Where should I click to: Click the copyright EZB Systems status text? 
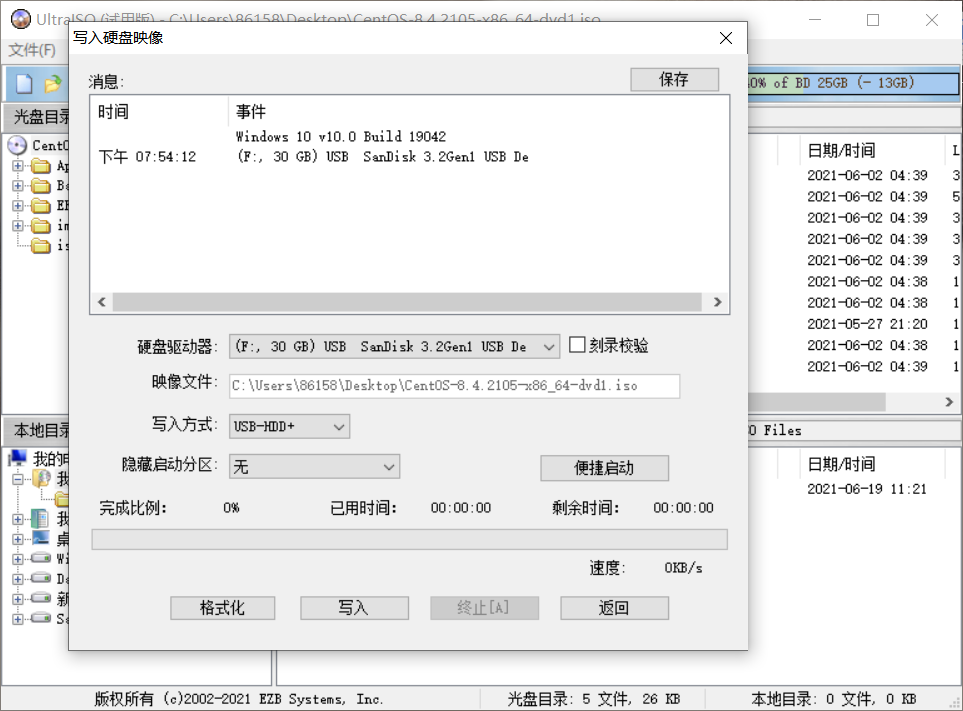pyautogui.click(x=238, y=699)
